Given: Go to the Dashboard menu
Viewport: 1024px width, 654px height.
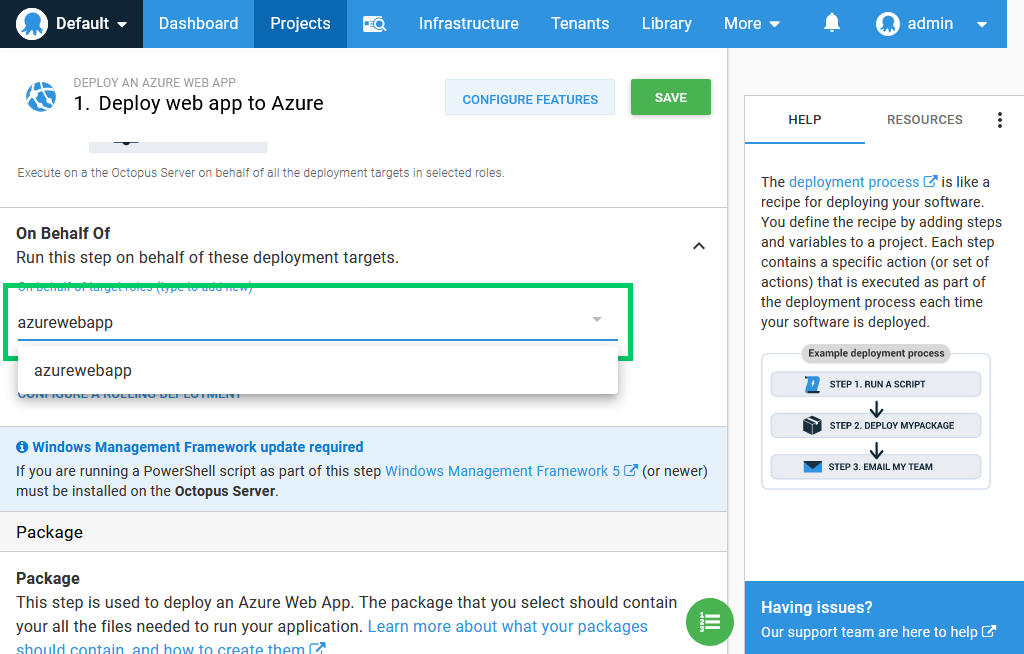Looking at the screenshot, I should [x=199, y=24].
